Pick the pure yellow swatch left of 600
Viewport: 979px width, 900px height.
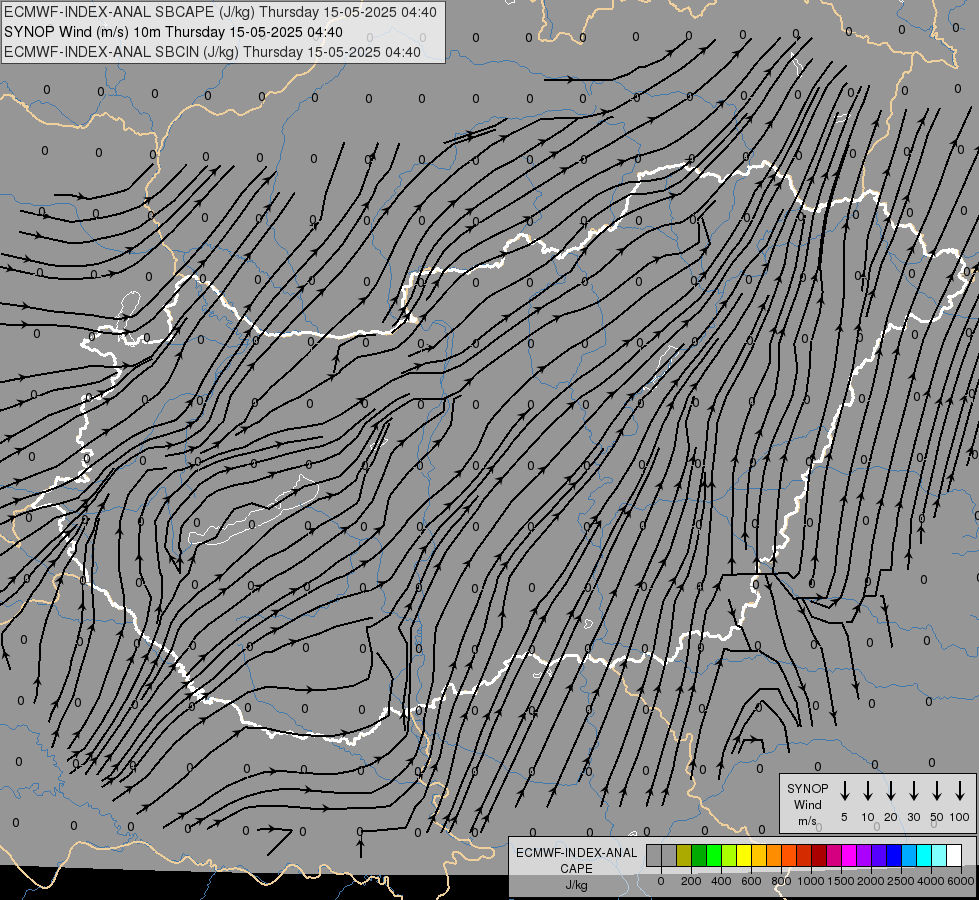pyautogui.click(x=744, y=855)
